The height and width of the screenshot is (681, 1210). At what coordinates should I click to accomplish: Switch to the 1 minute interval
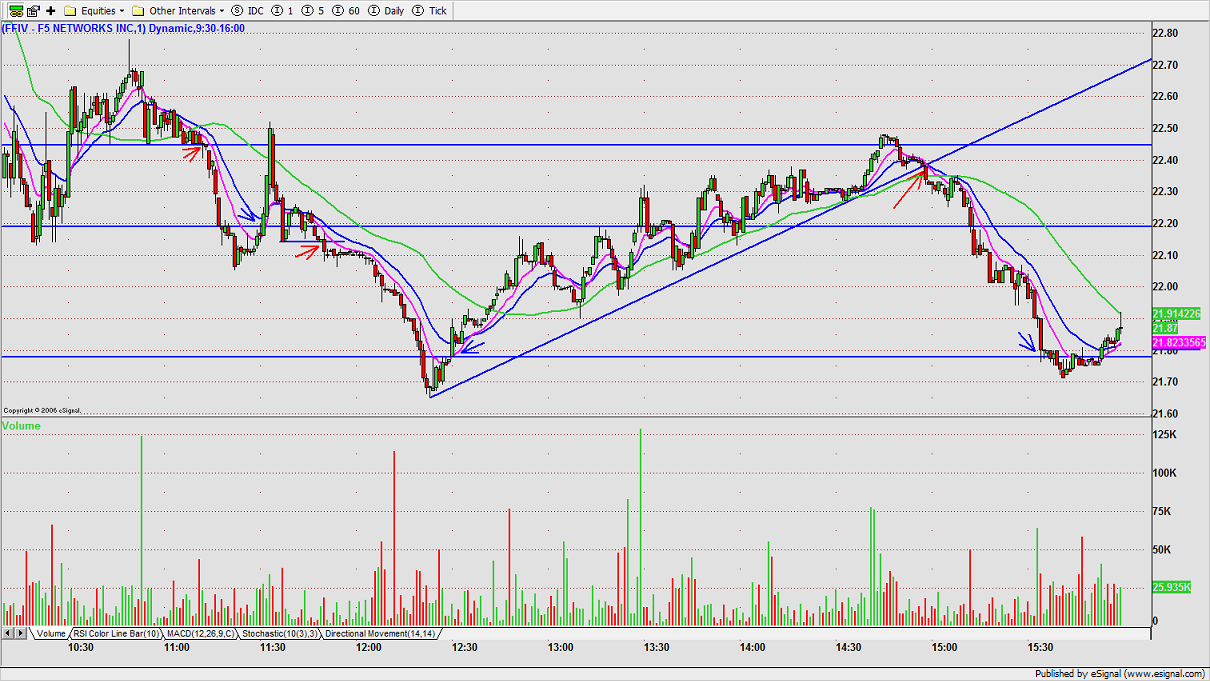pyautogui.click(x=283, y=11)
